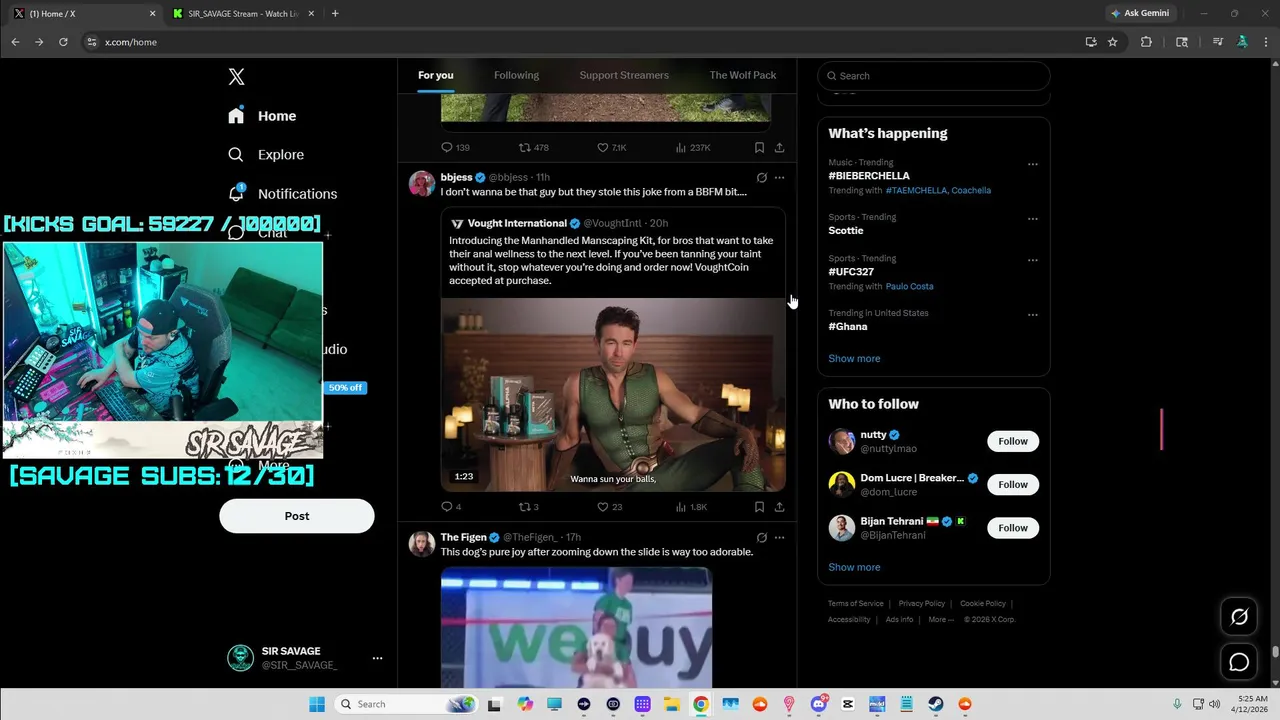This screenshot has height=720, width=1280.
Task: Click Show more under Who to follow
Action: tap(854, 568)
